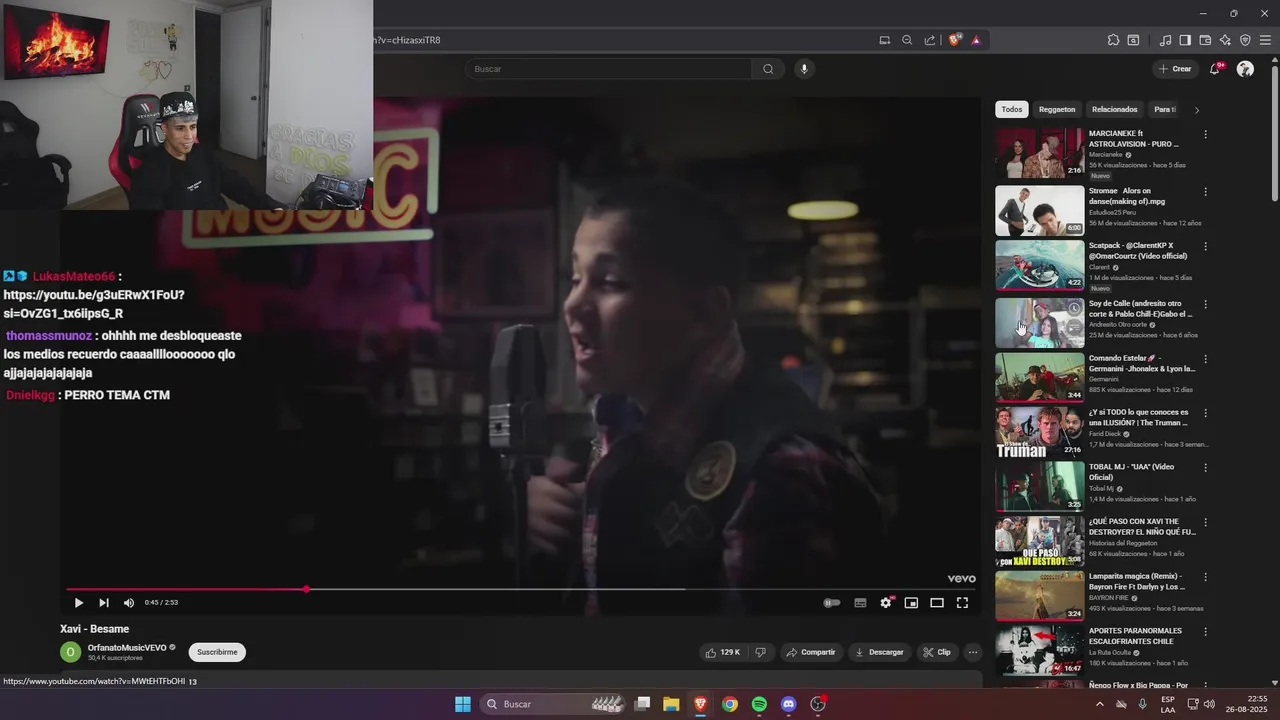Click the Descargar download button
Screen dimensions: 1280x720
click(880, 652)
